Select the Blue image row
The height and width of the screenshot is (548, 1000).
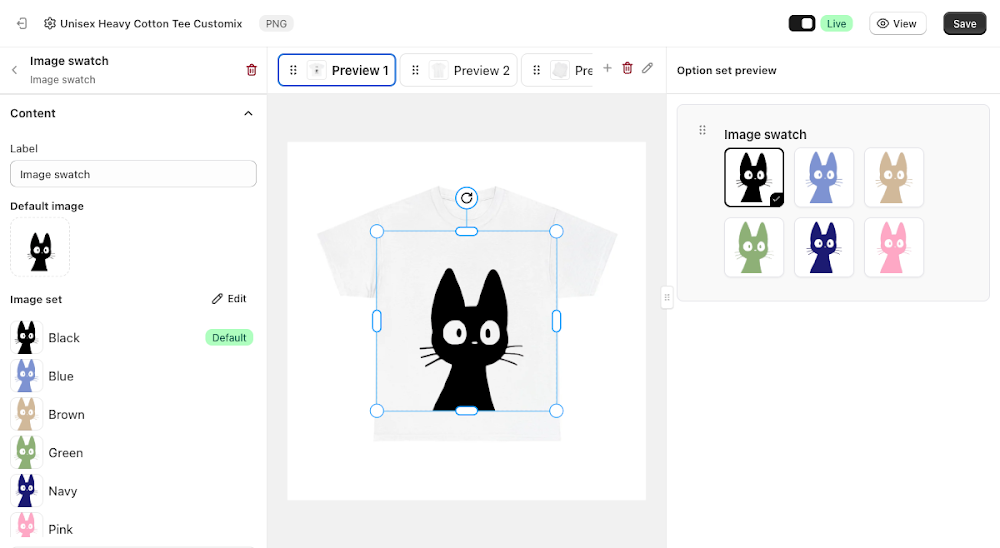coord(131,376)
